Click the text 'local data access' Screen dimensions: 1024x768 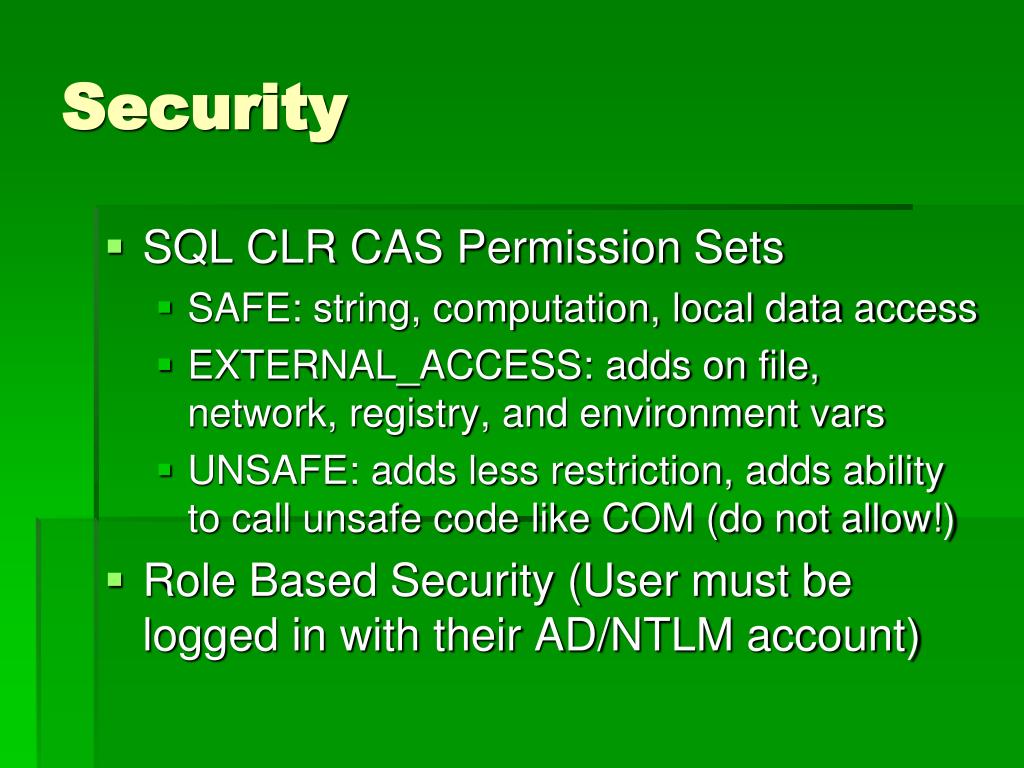(x=825, y=308)
